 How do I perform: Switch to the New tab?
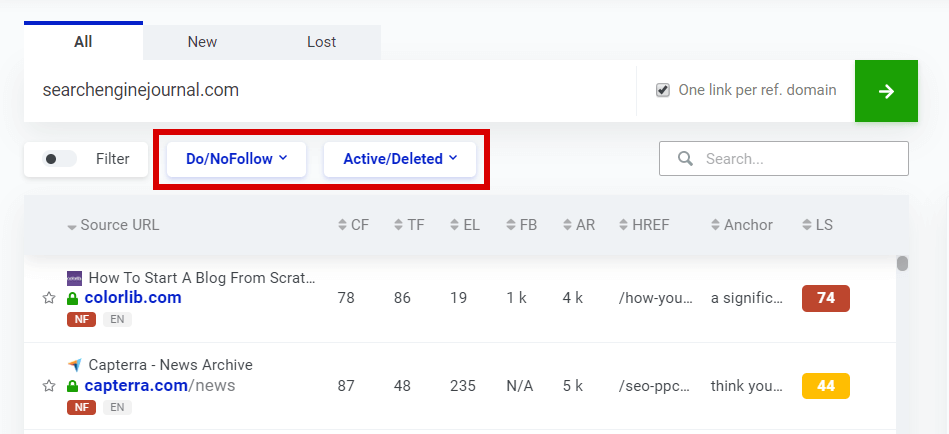(x=202, y=42)
